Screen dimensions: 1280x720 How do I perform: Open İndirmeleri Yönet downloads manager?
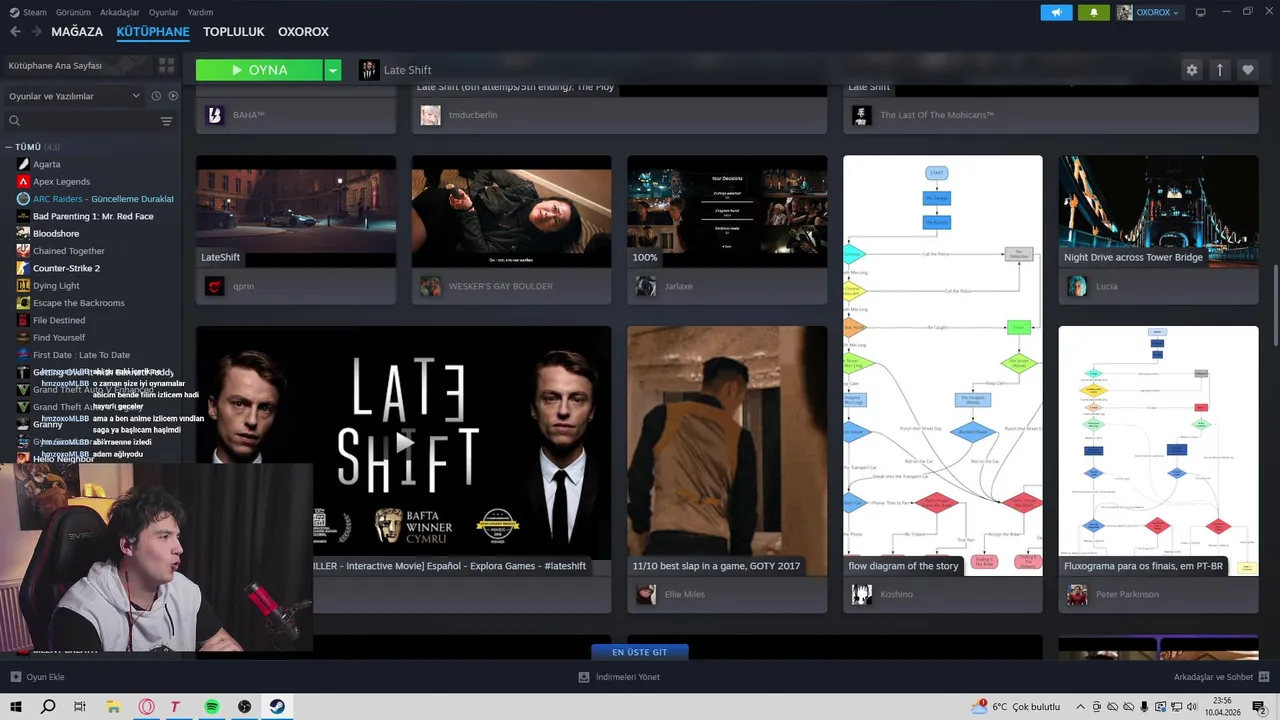pos(619,677)
